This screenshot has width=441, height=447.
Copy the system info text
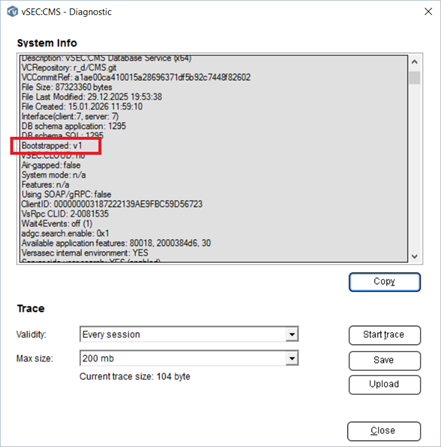click(385, 282)
